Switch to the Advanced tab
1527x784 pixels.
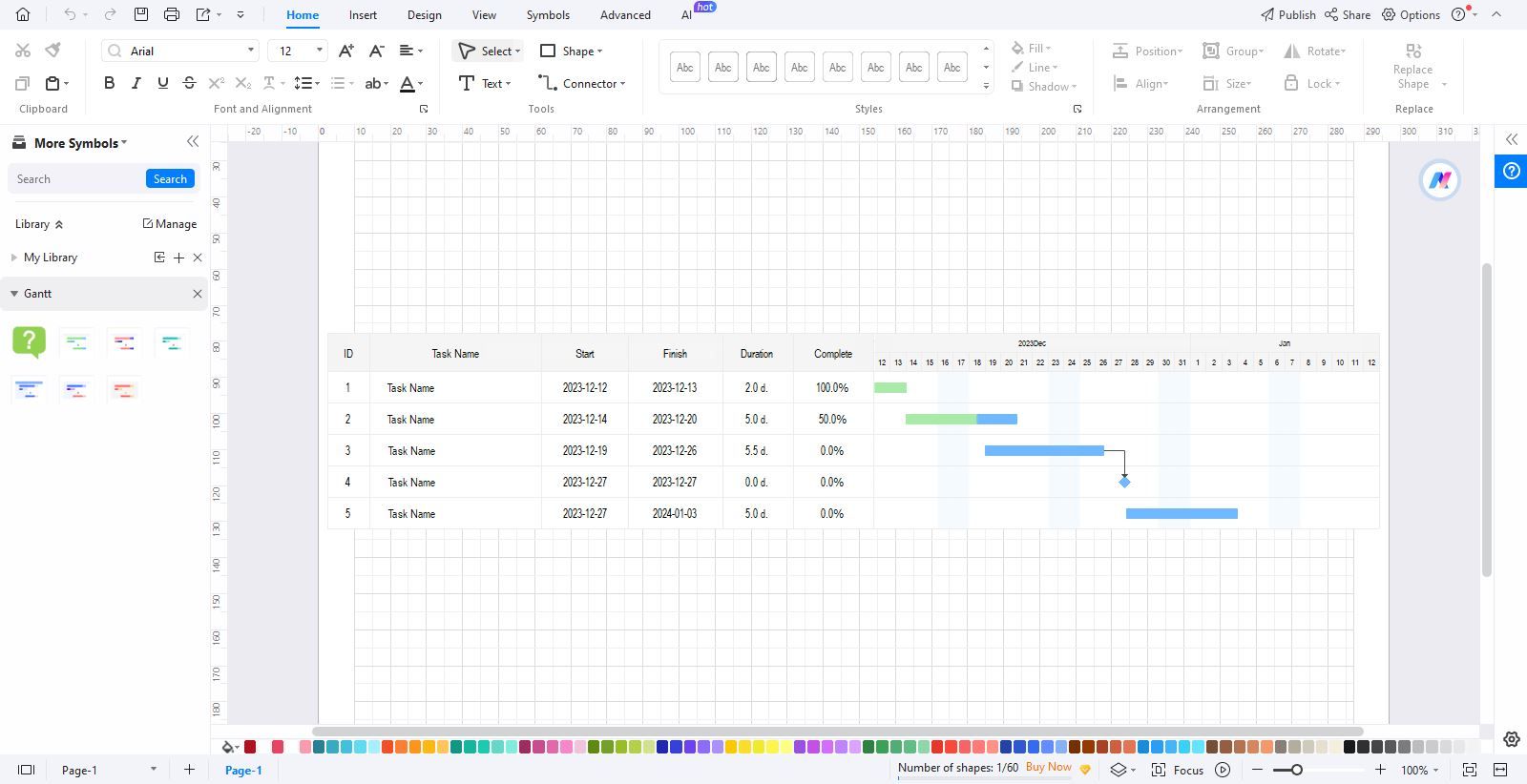tap(625, 15)
